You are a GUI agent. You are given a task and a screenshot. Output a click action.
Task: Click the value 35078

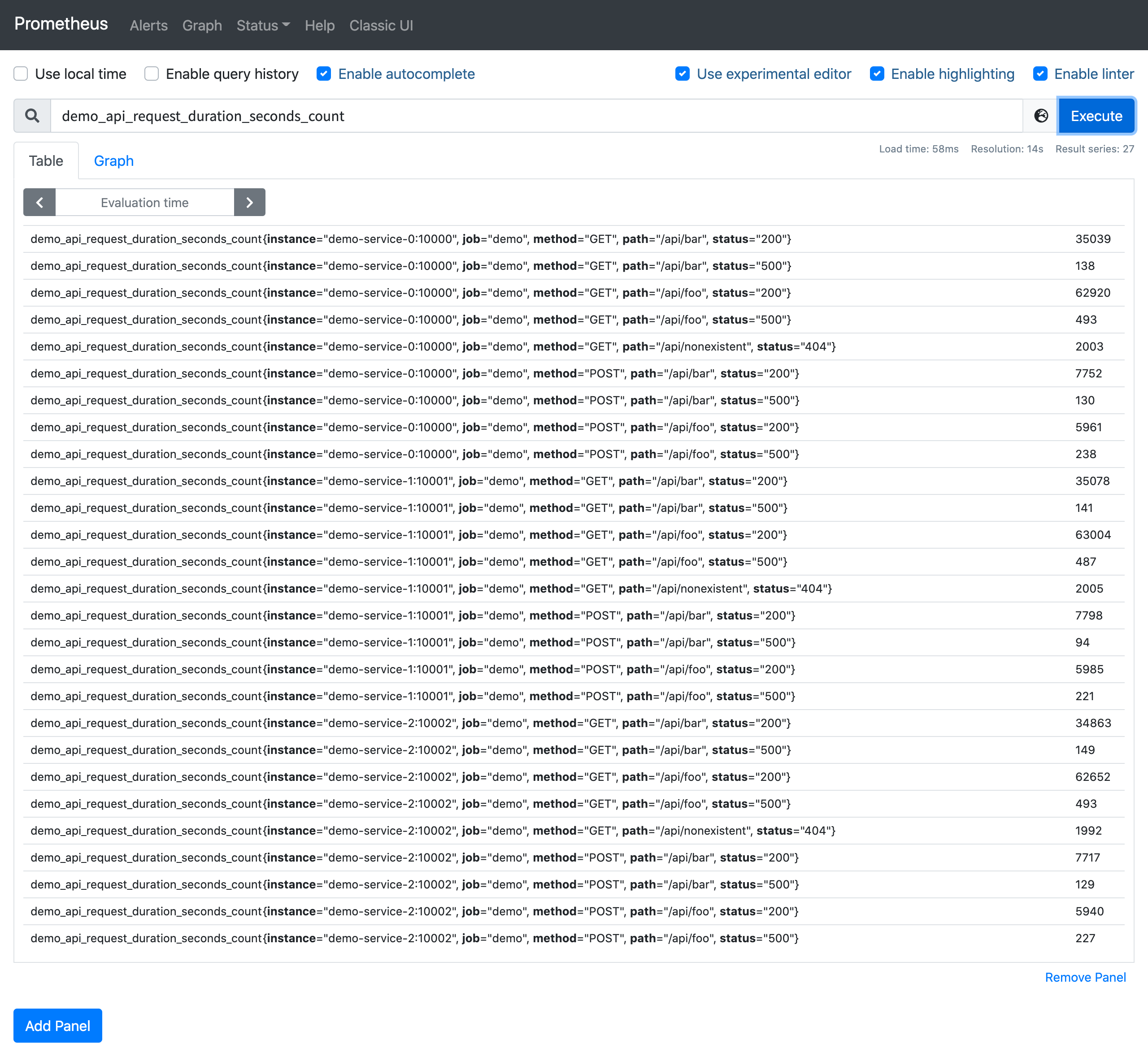[1092, 481]
